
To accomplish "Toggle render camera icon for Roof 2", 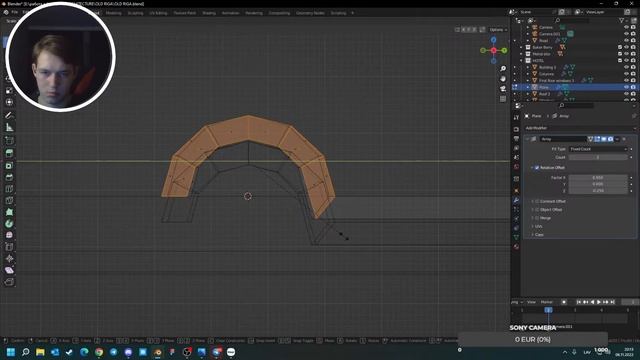I will click(x=633, y=94).
